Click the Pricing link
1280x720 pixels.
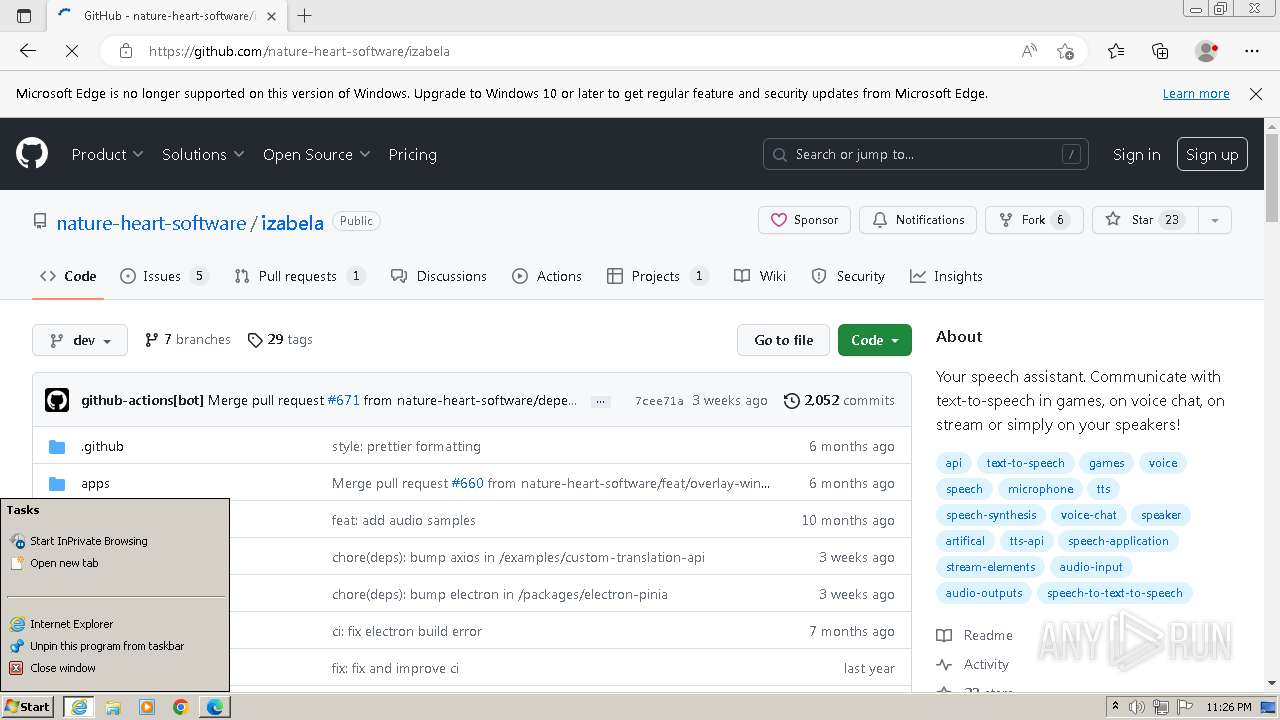coord(413,154)
